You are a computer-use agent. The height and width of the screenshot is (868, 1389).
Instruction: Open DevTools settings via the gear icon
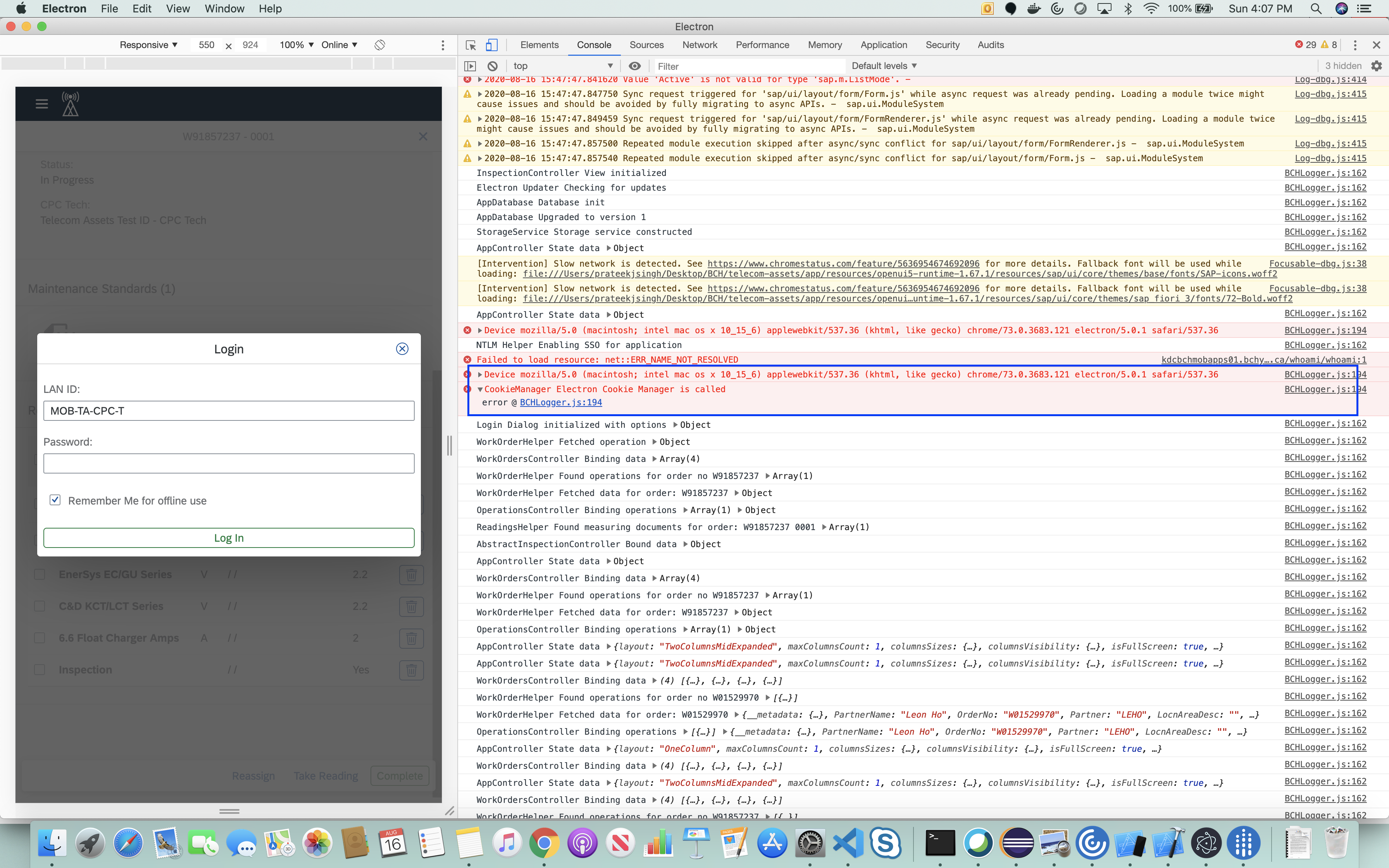click(1376, 65)
